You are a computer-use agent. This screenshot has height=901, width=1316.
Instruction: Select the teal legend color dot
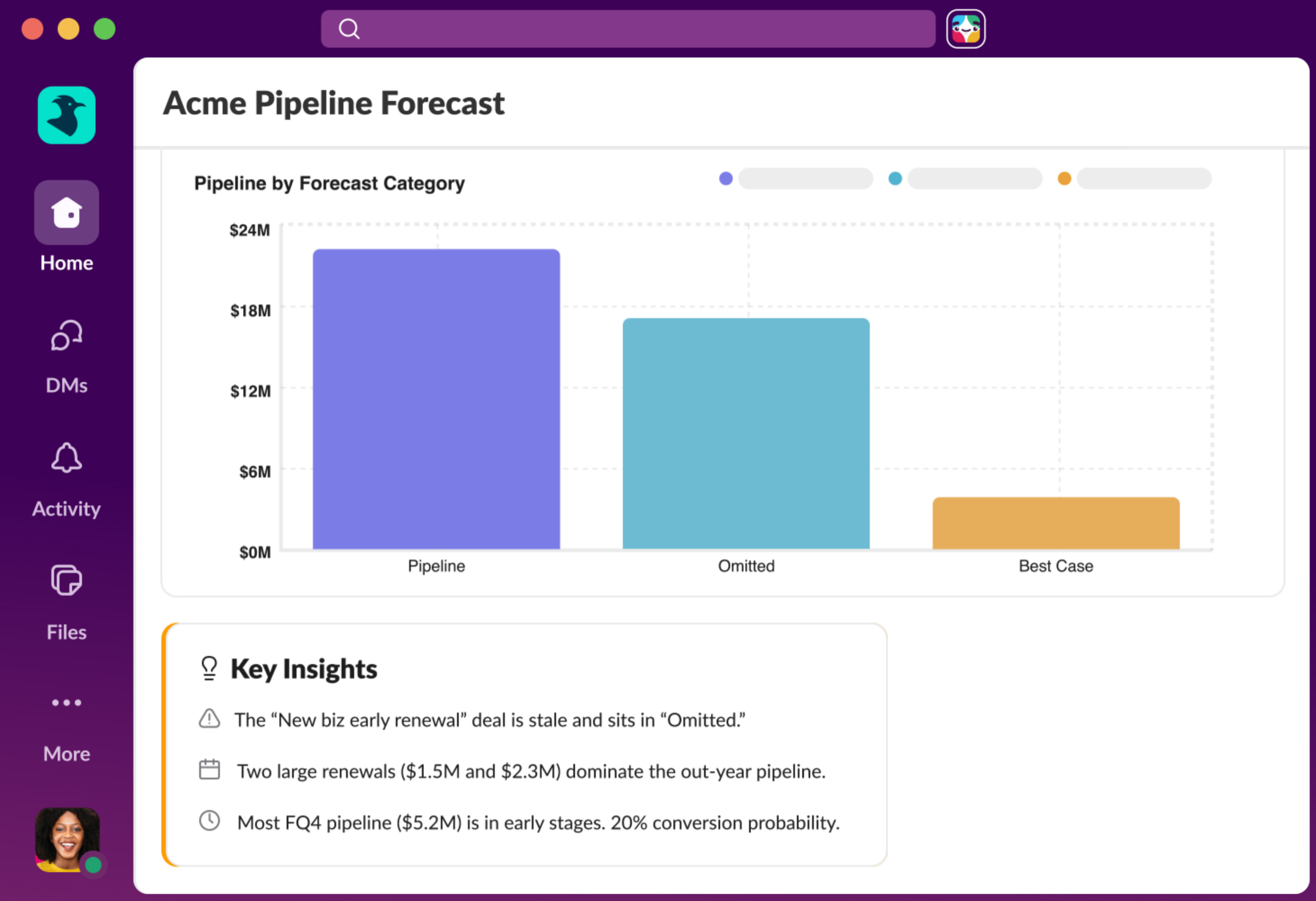[x=895, y=178]
